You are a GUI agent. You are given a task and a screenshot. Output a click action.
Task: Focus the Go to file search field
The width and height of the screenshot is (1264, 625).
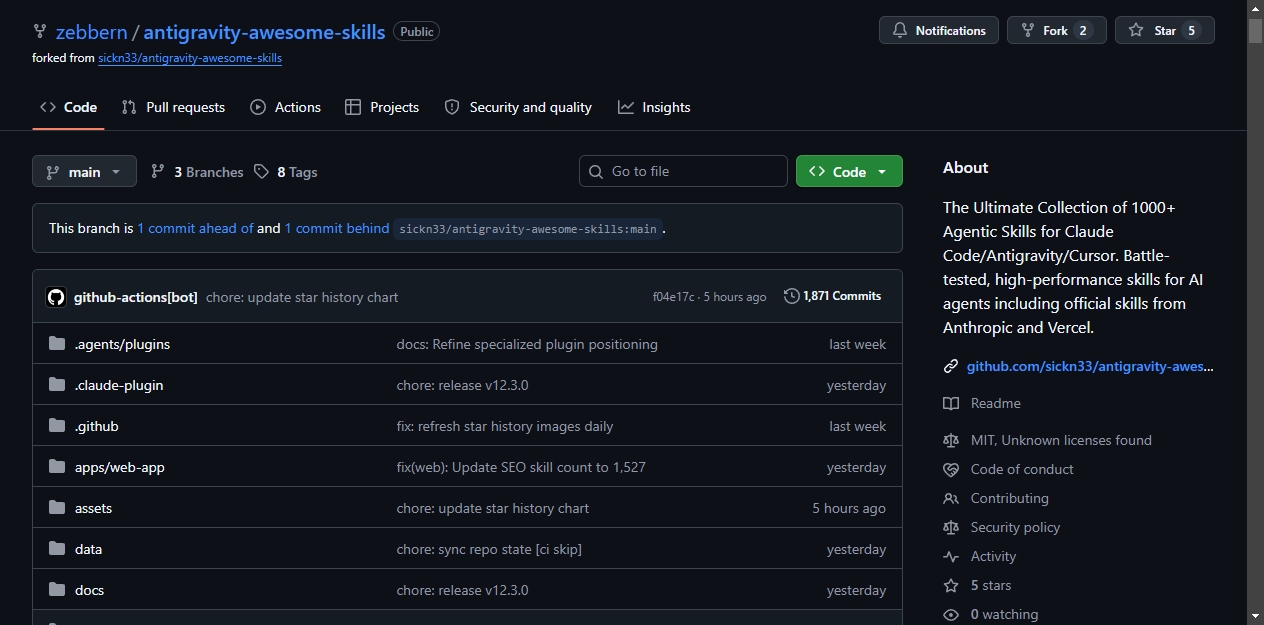683,171
